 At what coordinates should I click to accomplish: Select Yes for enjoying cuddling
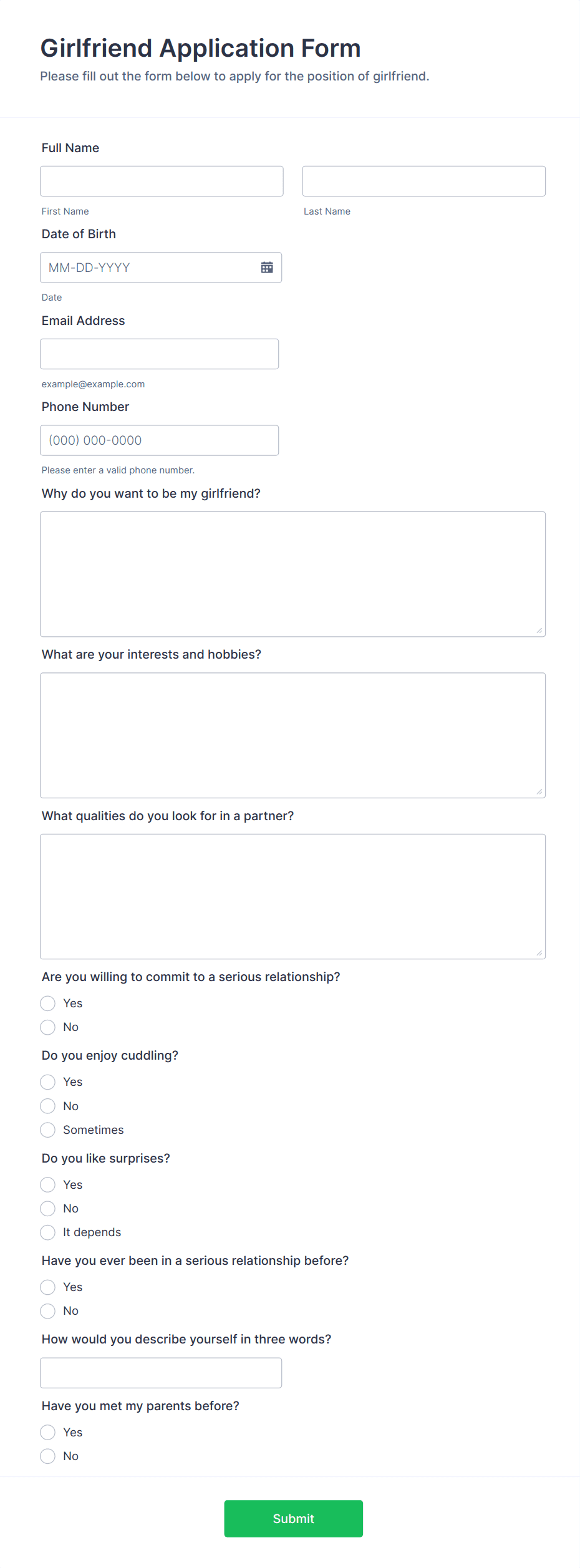click(x=47, y=1082)
